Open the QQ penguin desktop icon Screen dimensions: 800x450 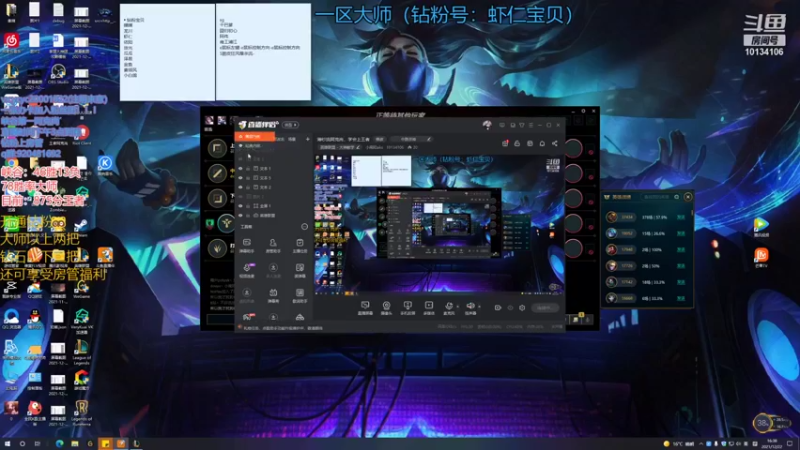(x=35, y=317)
